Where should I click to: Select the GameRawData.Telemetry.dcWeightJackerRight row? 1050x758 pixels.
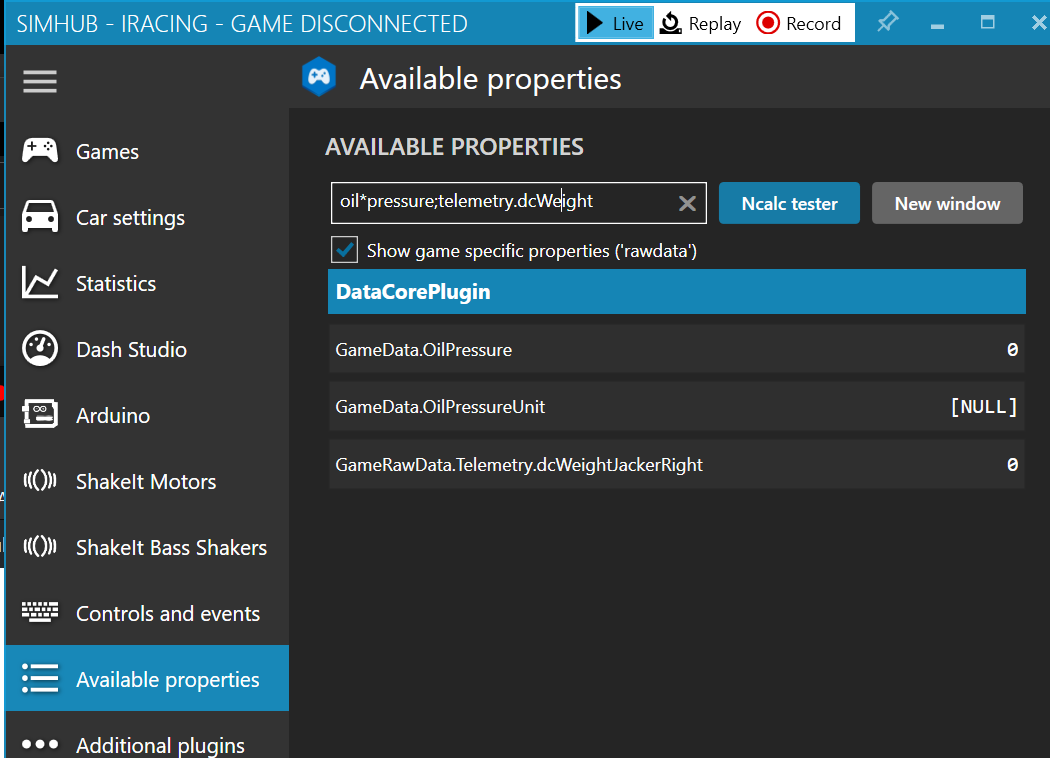[676, 464]
